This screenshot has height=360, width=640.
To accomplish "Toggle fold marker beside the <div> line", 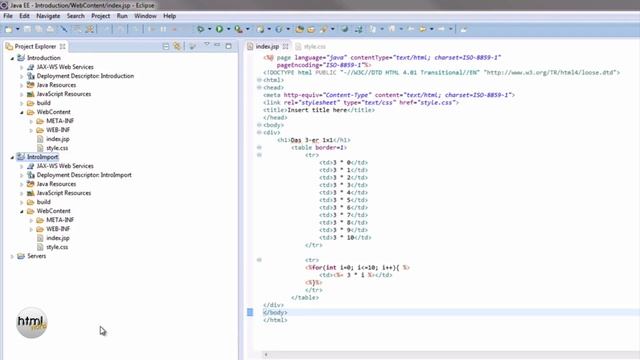I will [259, 132].
